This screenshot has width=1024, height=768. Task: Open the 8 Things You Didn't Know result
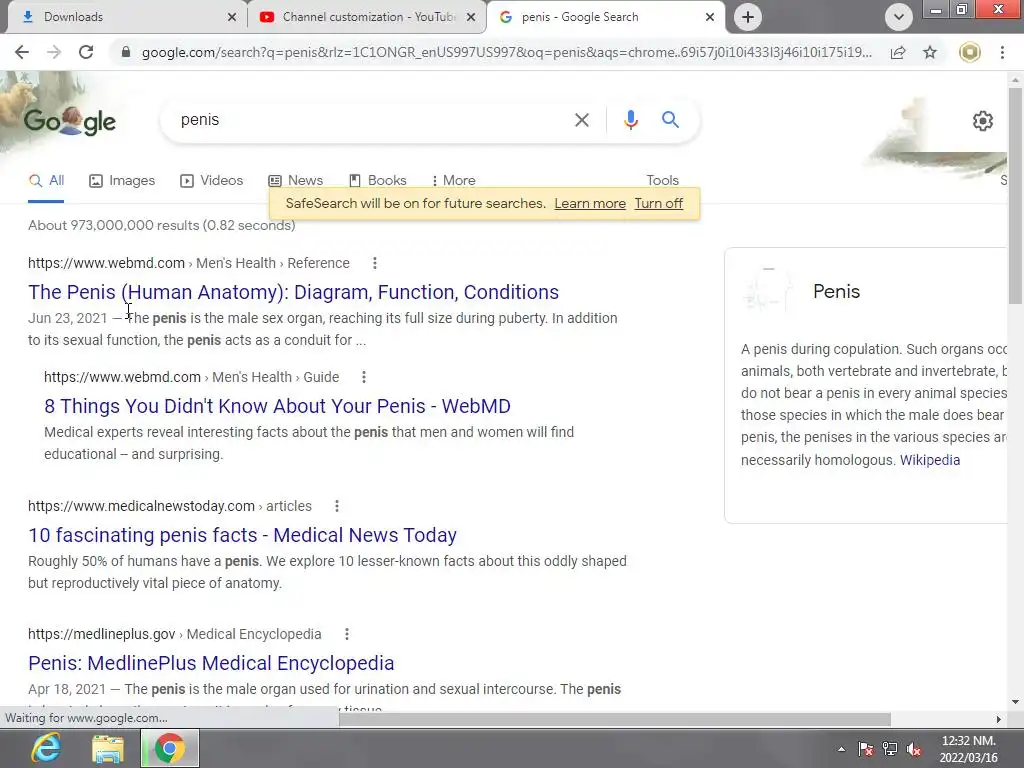[277, 406]
